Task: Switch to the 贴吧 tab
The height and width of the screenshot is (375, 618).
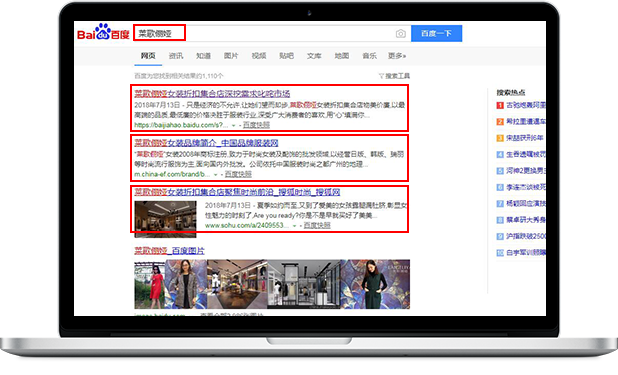Action: (287, 56)
